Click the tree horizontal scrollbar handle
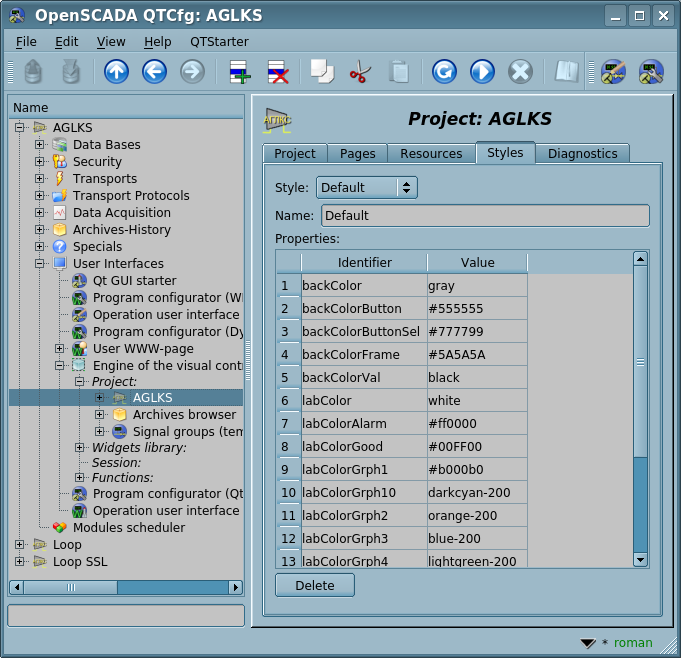 click(70, 588)
